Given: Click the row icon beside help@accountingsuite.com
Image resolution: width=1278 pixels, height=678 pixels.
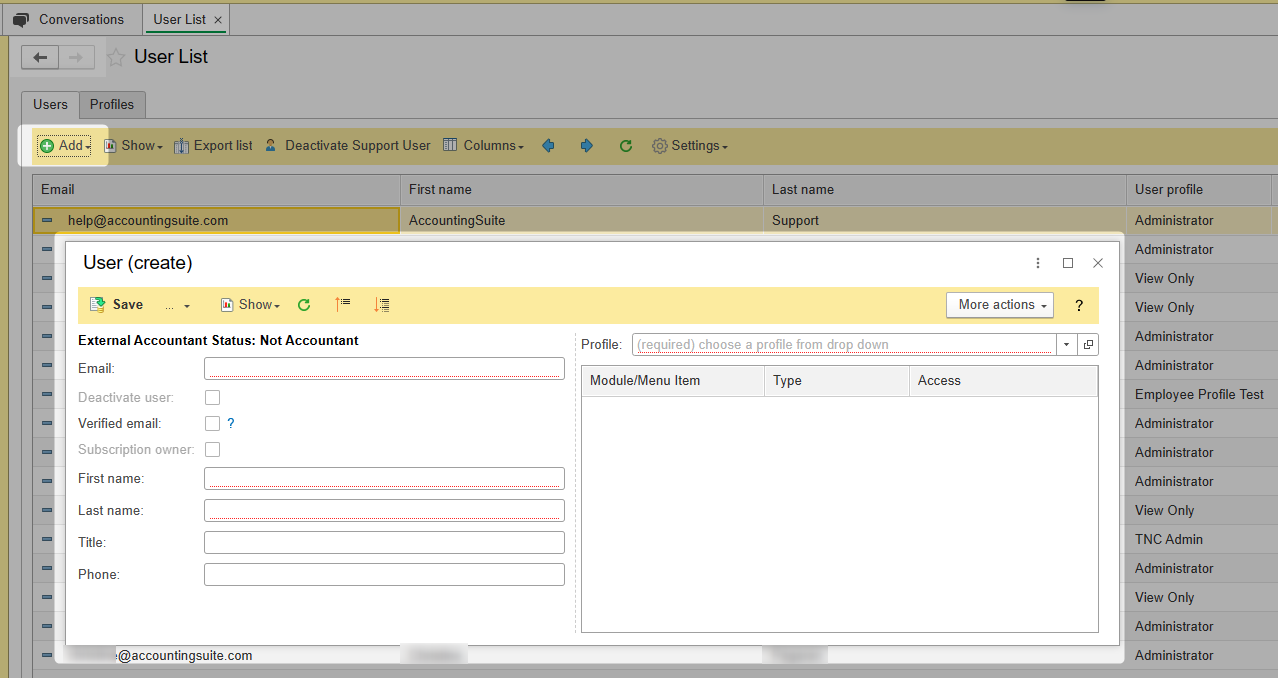Looking at the screenshot, I should 47,220.
